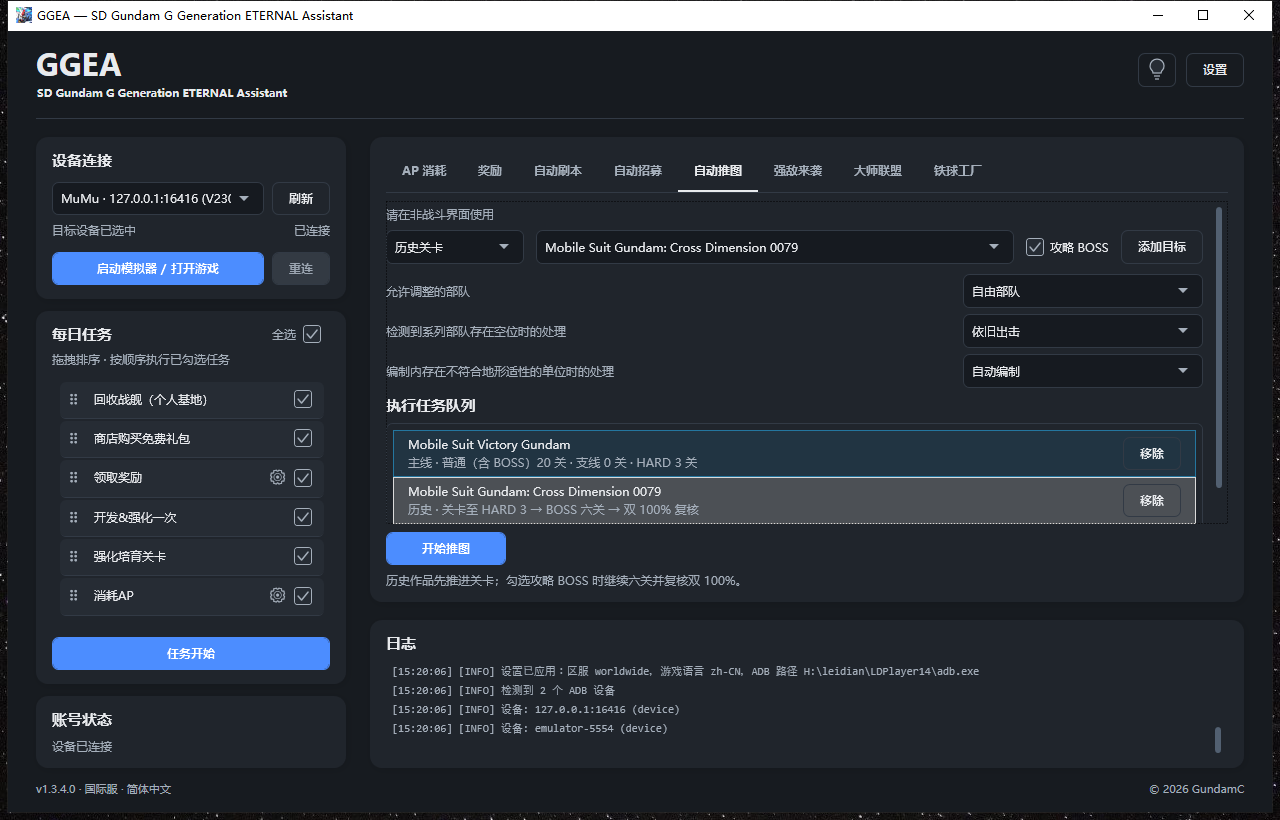This screenshot has height=820, width=1280.
Task: Grab drag handle of 商店购买免费礼包 task
Action: click(x=73, y=439)
